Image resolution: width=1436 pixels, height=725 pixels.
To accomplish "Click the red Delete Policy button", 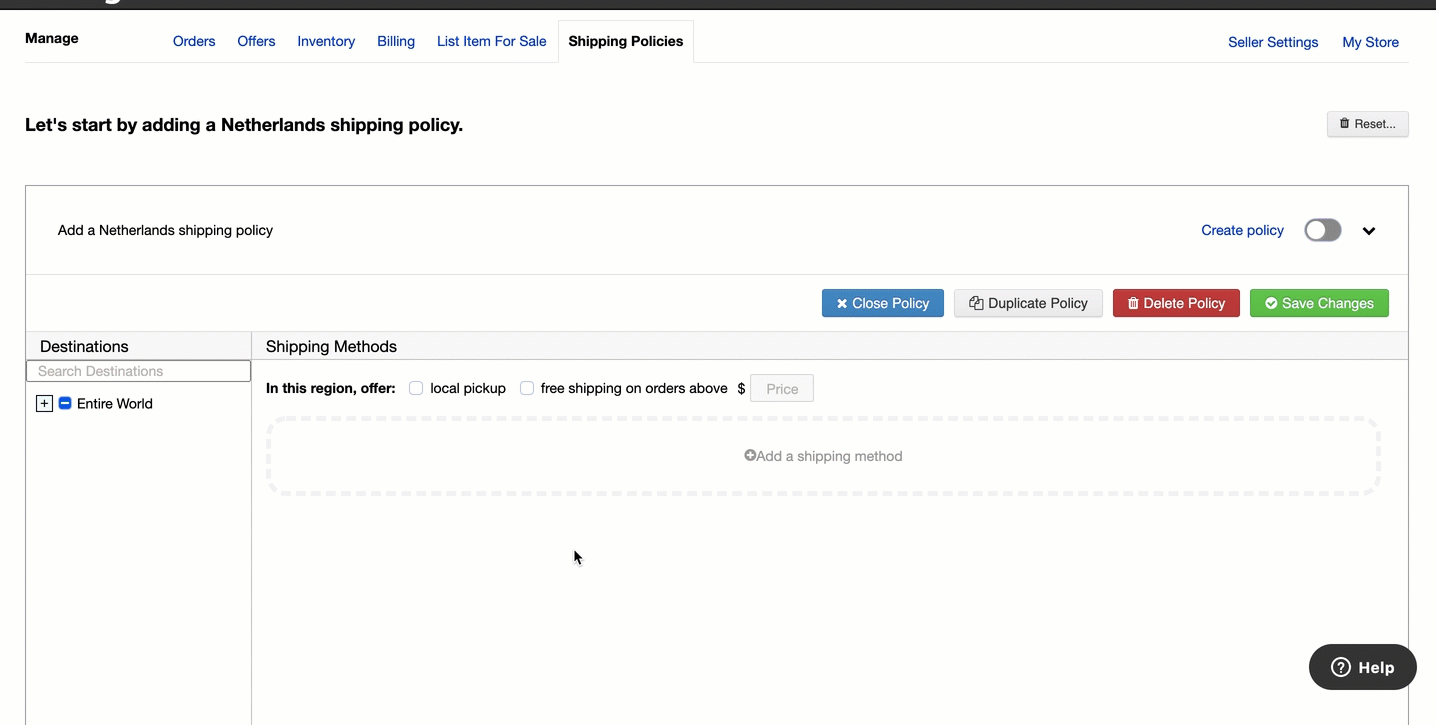I will click(1176, 303).
